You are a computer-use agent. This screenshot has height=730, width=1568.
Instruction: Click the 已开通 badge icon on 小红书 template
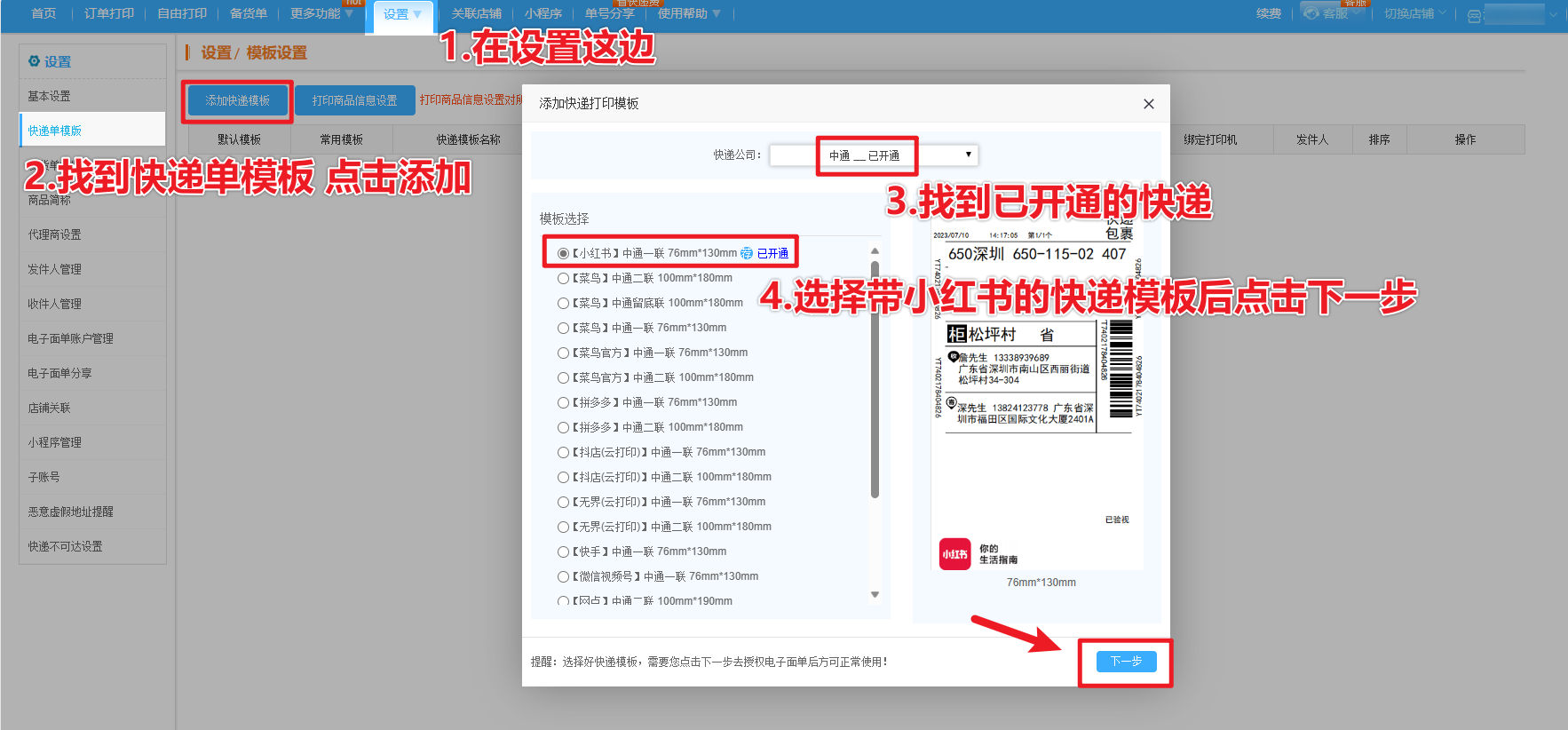[x=747, y=253]
